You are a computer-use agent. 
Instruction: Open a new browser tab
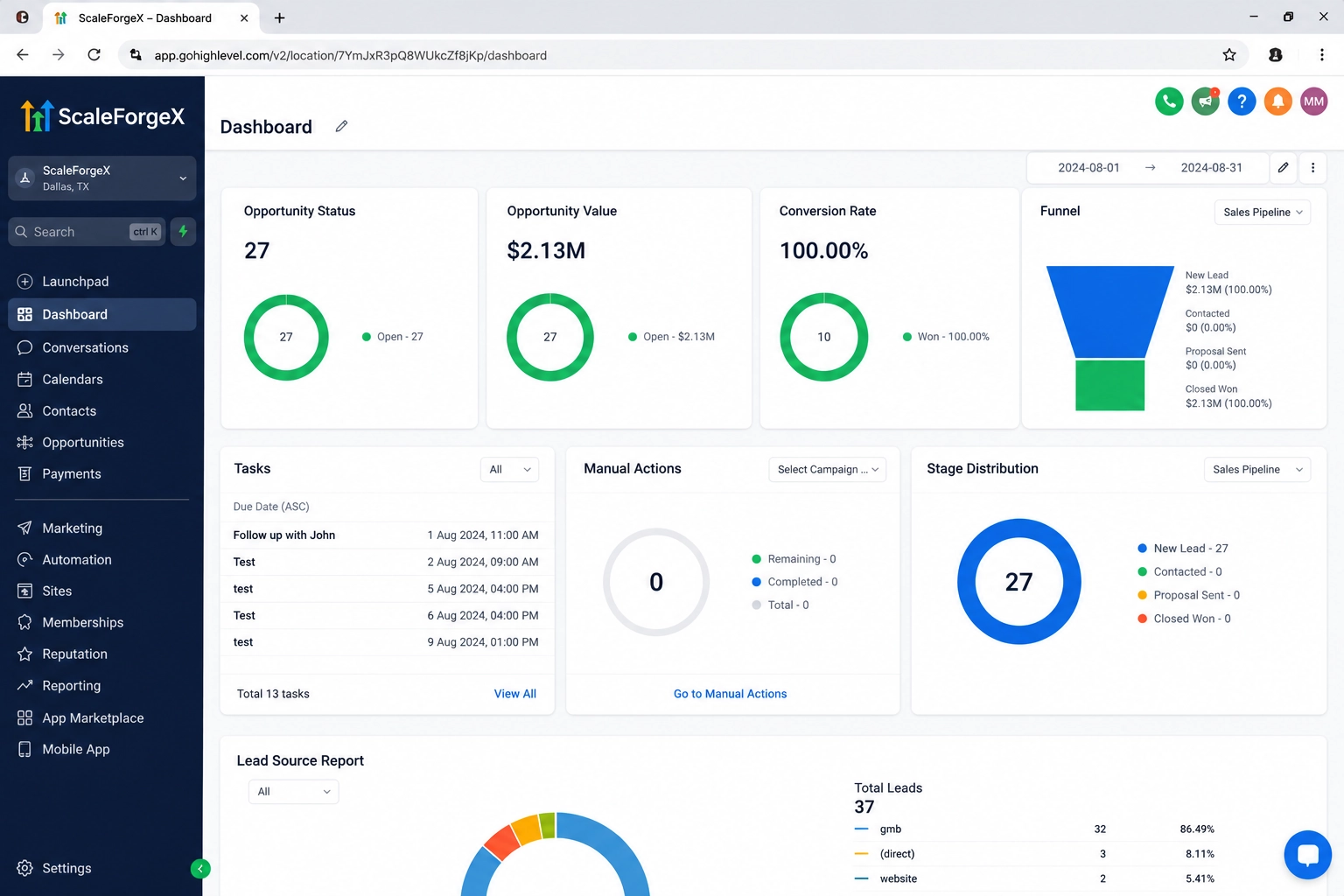point(279,17)
